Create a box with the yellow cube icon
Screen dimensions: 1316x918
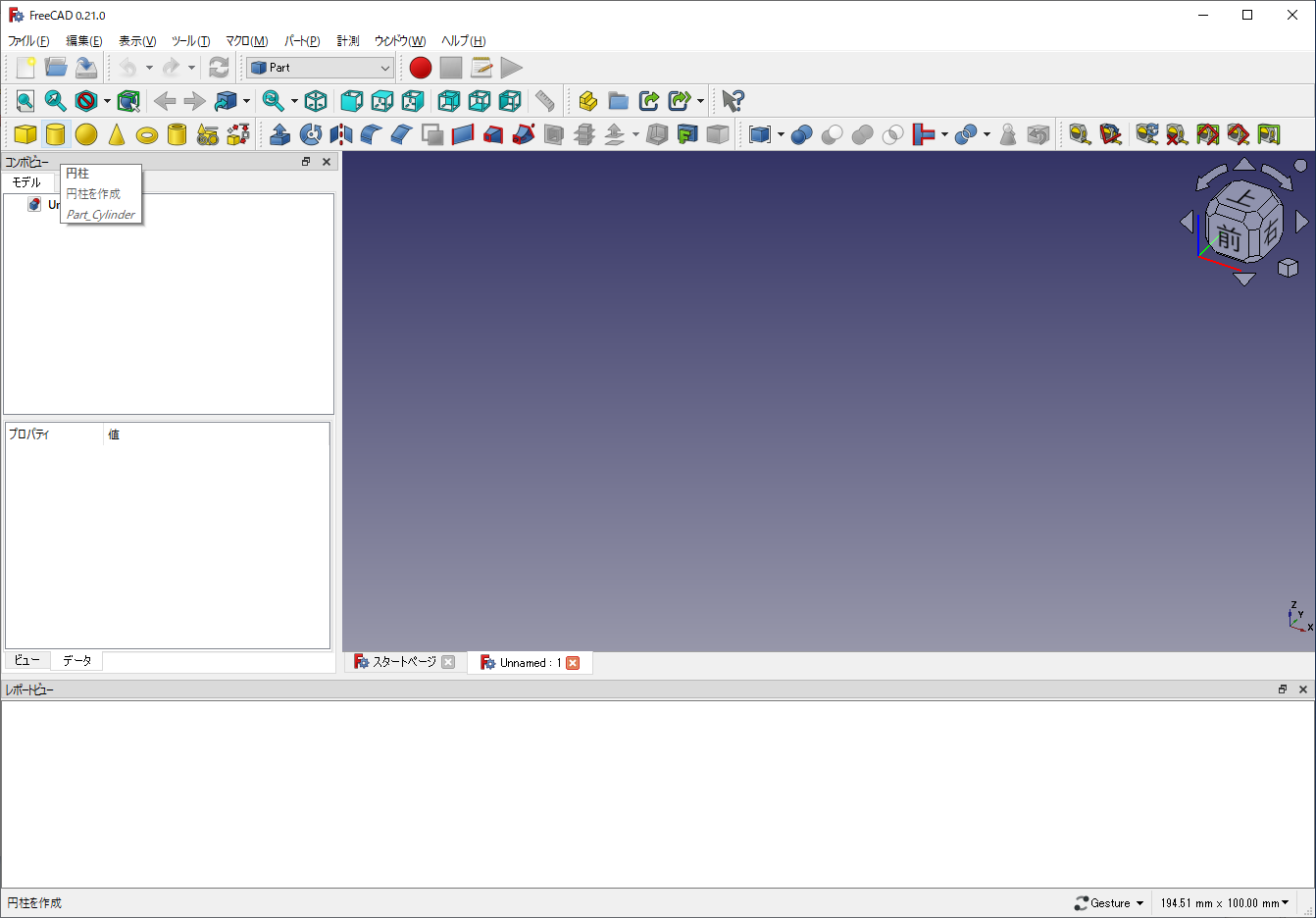25,134
